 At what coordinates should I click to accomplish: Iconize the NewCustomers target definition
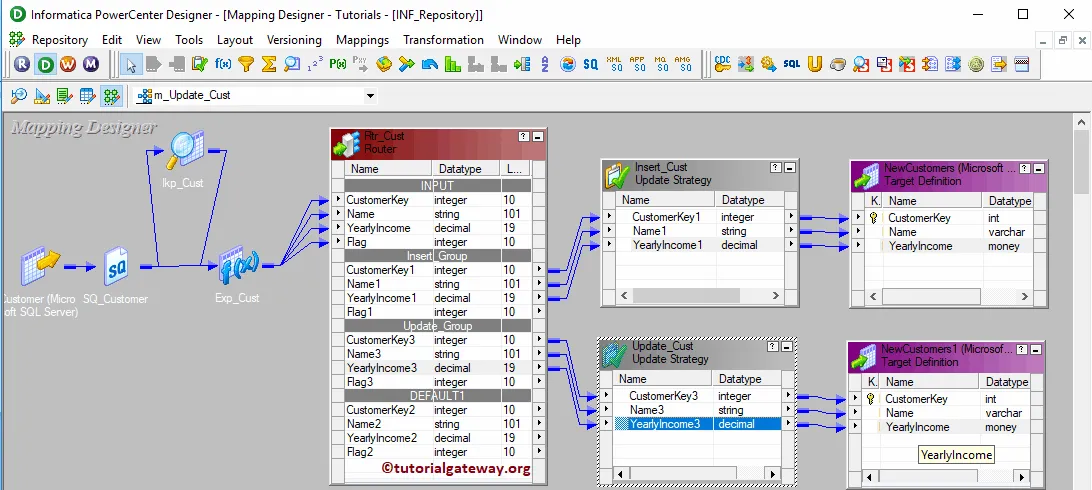point(1038,168)
